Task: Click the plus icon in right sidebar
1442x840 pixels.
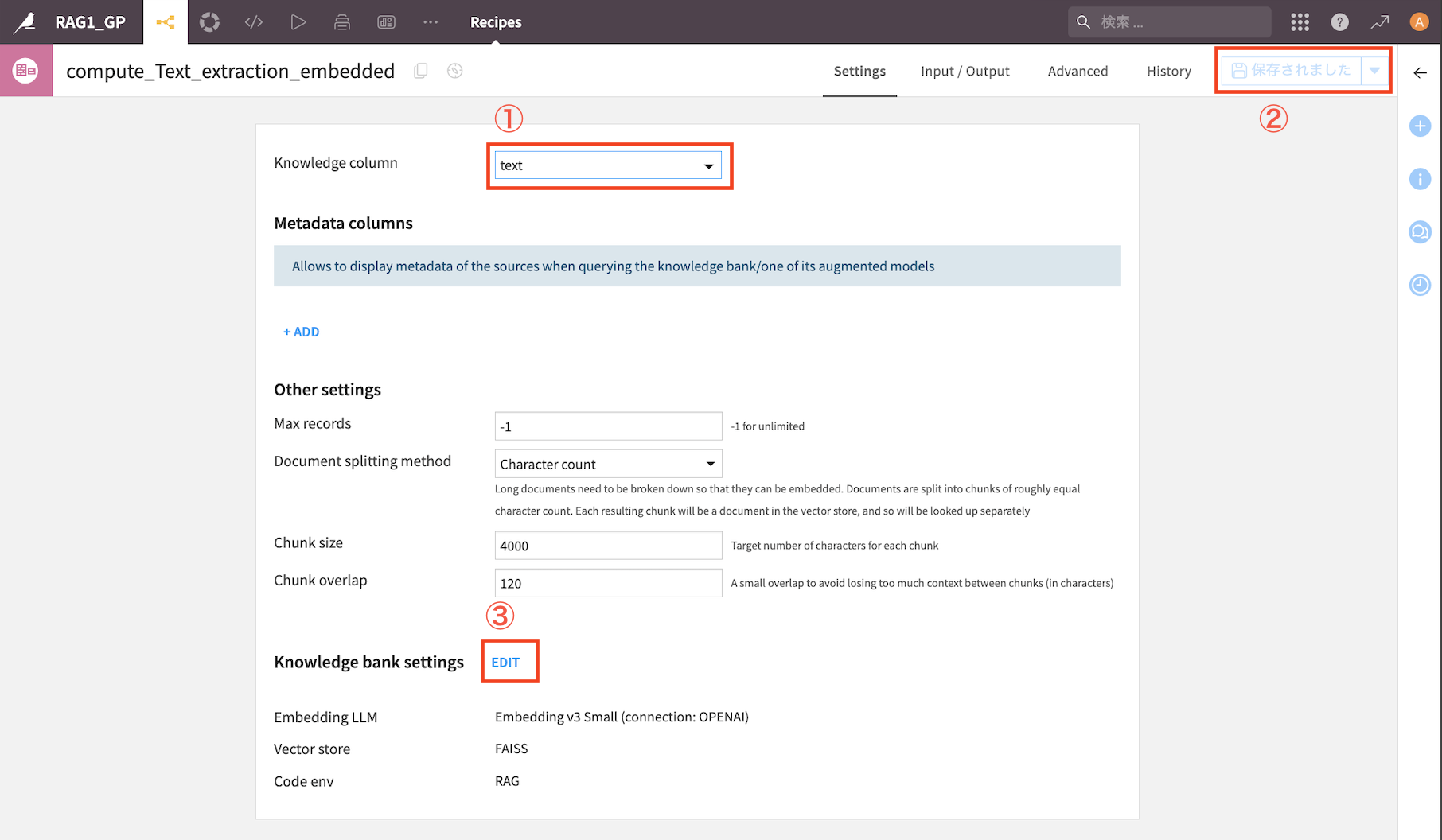Action: tap(1420, 126)
